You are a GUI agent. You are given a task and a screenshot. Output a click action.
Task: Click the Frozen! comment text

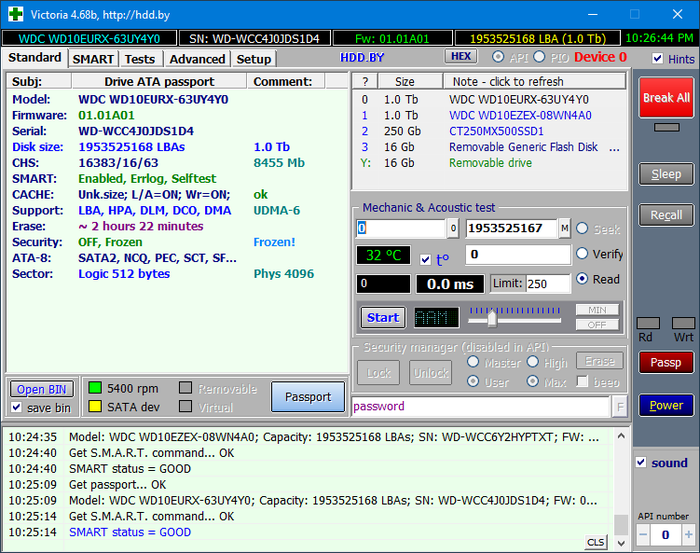point(274,242)
